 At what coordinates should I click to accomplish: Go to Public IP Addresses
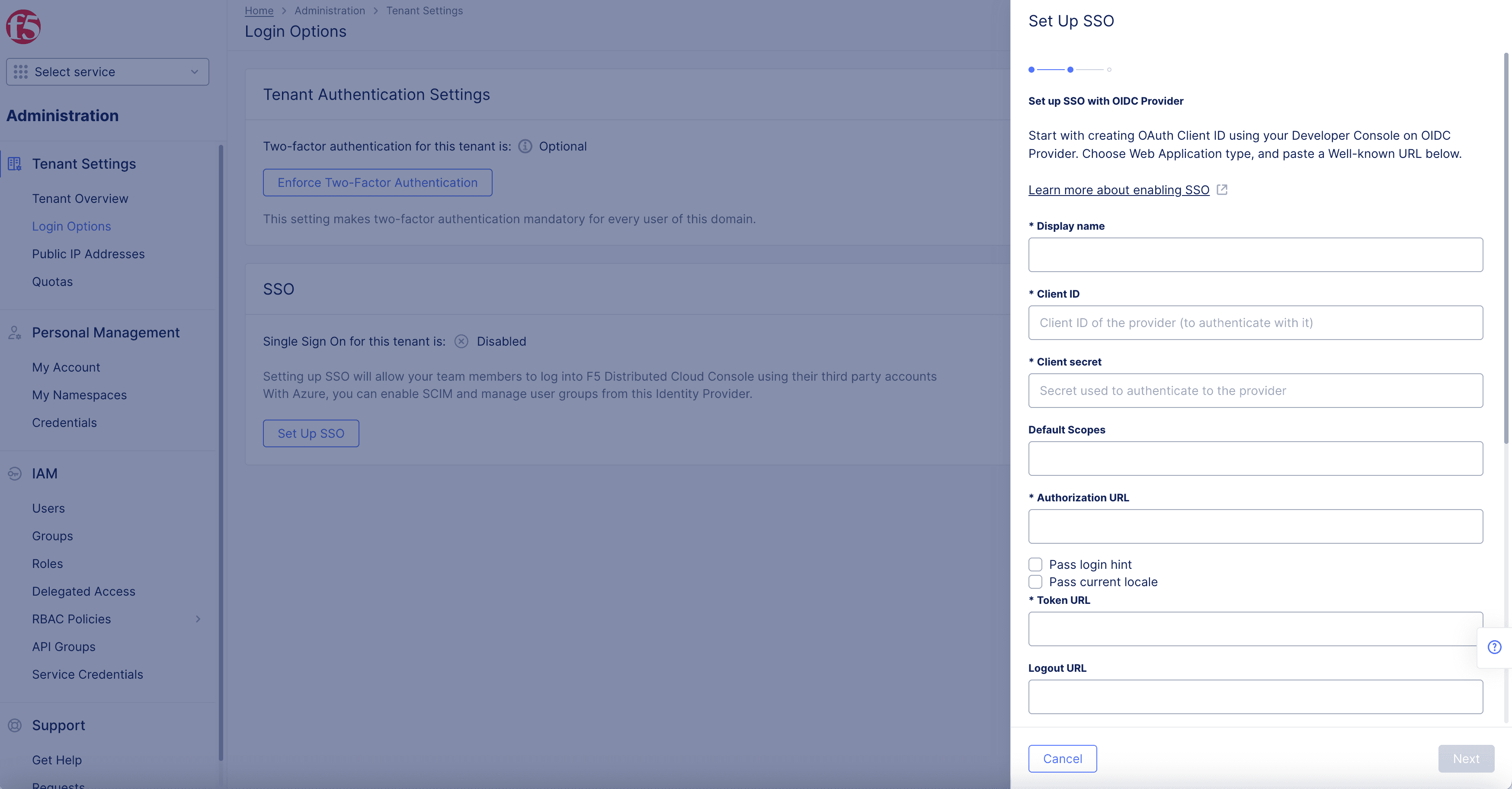click(88, 253)
